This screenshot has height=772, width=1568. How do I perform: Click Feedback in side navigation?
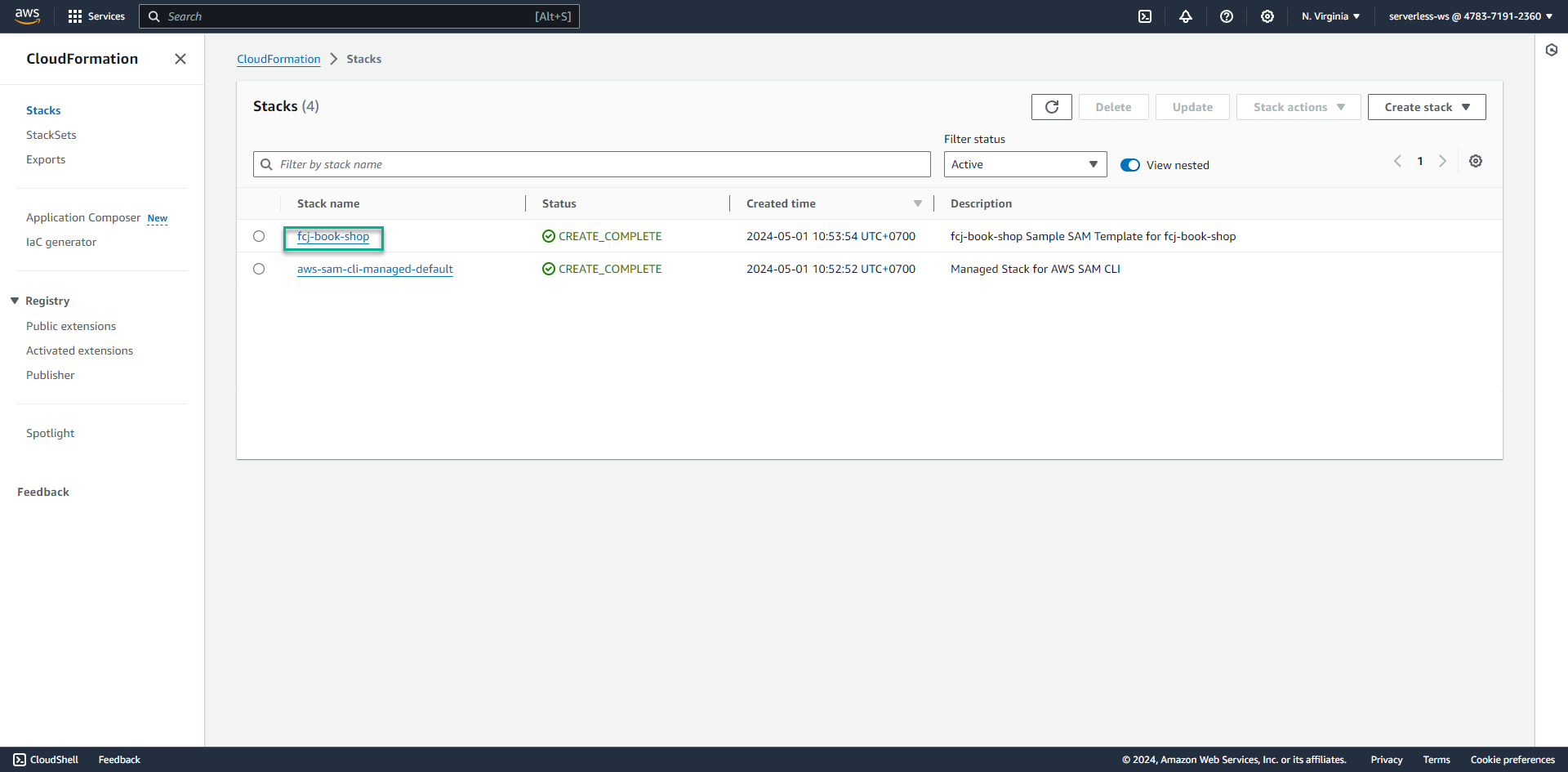coord(43,492)
